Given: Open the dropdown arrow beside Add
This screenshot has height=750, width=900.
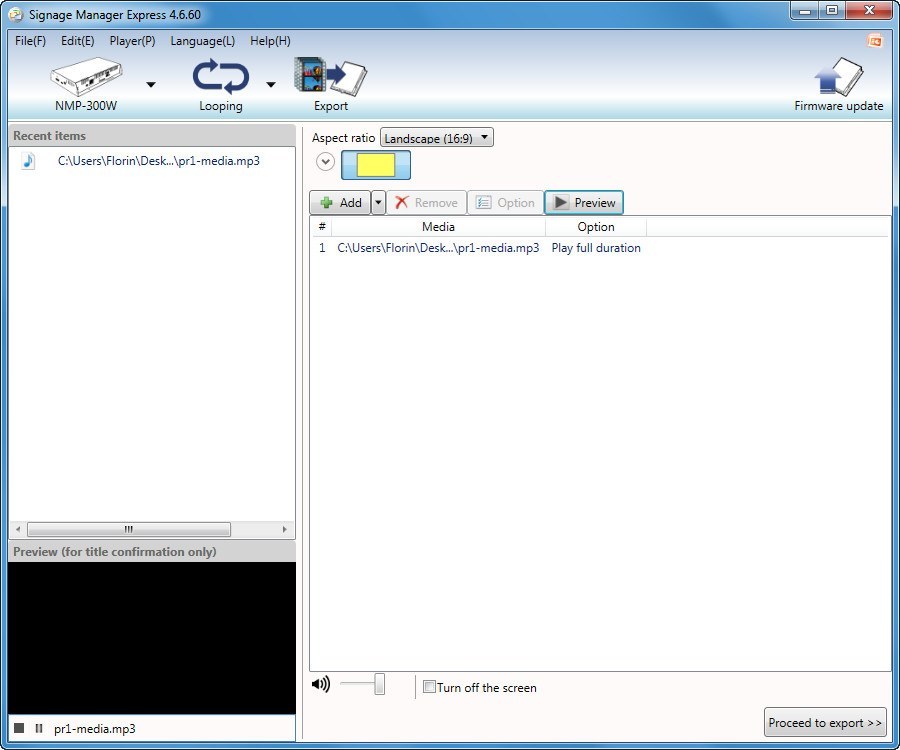Looking at the screenshot, I should point(377,202).
